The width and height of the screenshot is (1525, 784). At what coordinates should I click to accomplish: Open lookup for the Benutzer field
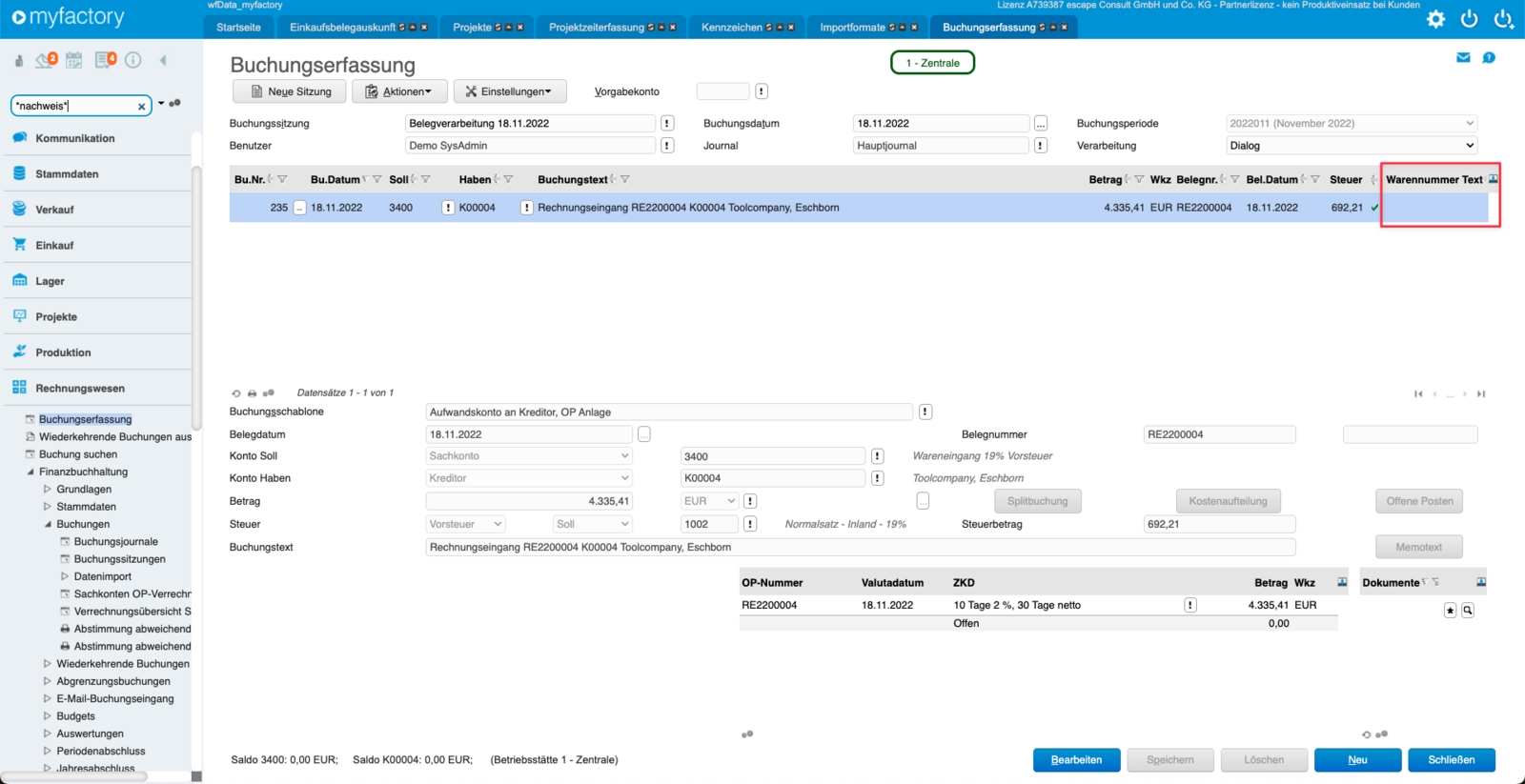667,146
